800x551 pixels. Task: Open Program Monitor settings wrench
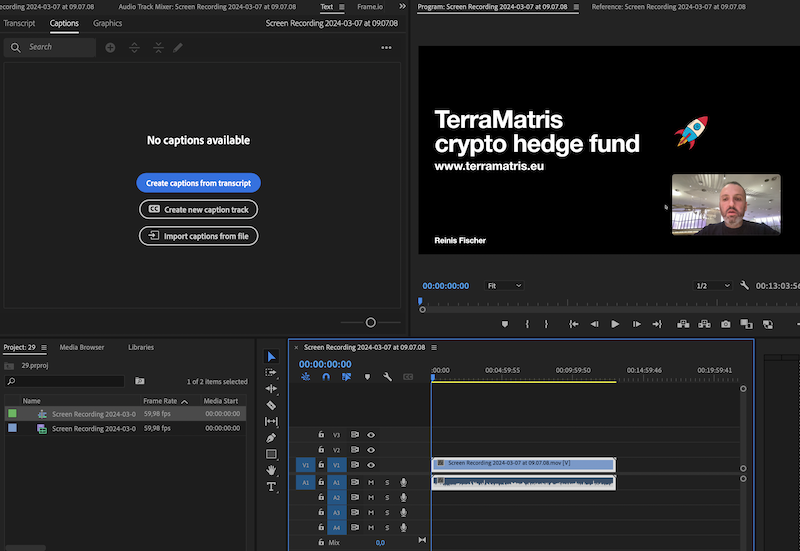(744, 286)
